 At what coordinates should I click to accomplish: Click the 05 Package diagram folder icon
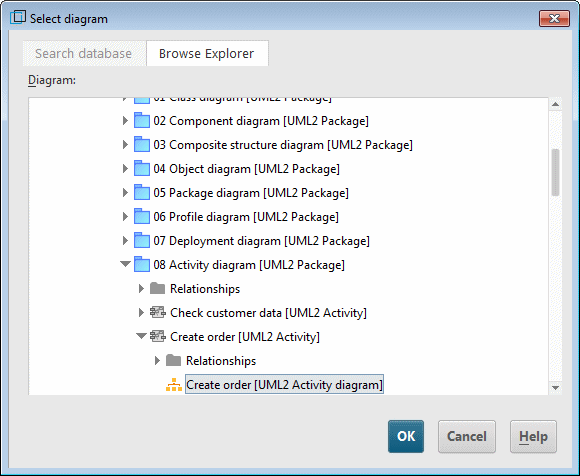click(142, 193)
